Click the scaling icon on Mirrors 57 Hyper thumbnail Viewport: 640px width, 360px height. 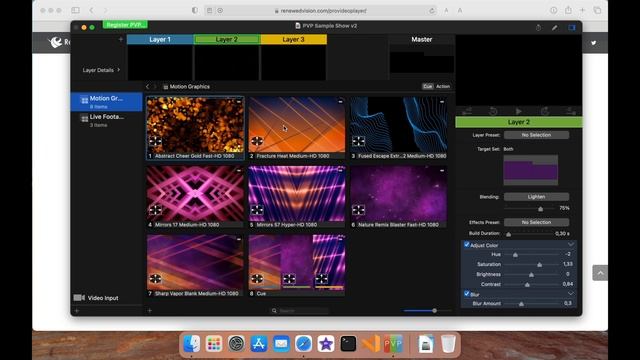point(257,210)
